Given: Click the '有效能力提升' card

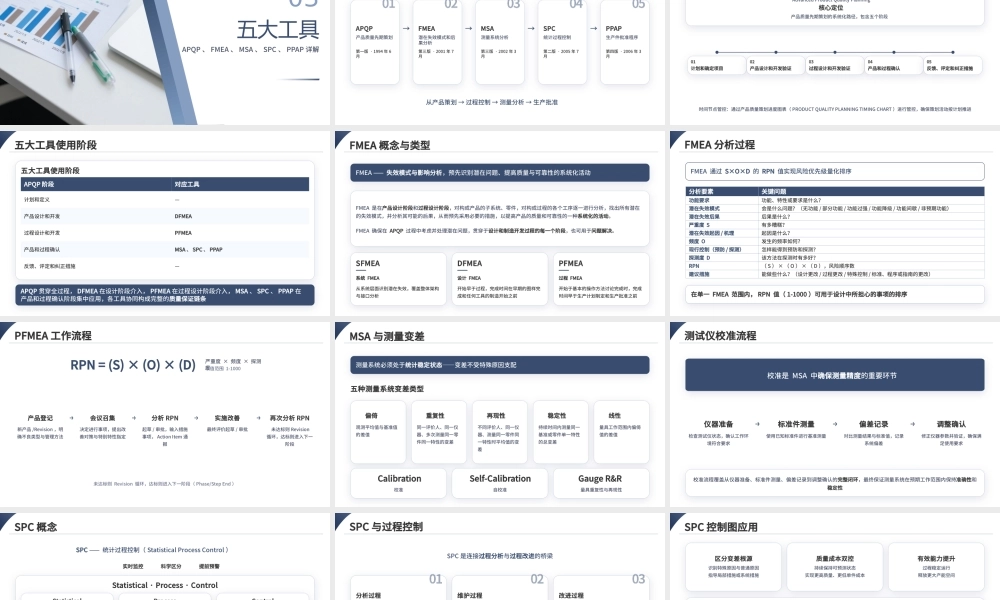Looking at the screenshot, I should click(x=936, y=567).
